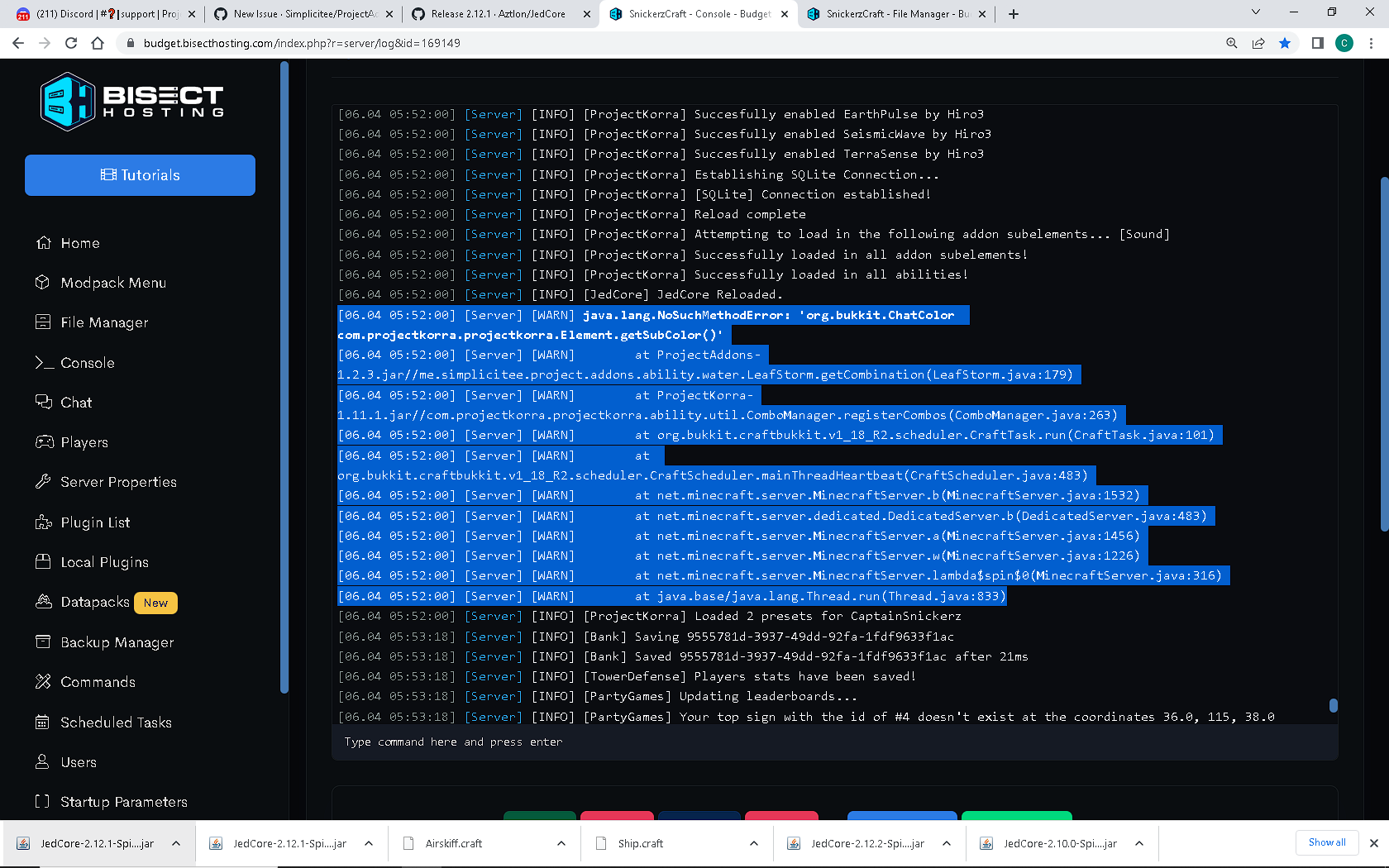The image size is (1389, 868).
Task: Expand options for JedCore-2.10.0 download
Action: (x=1139, y=843)
